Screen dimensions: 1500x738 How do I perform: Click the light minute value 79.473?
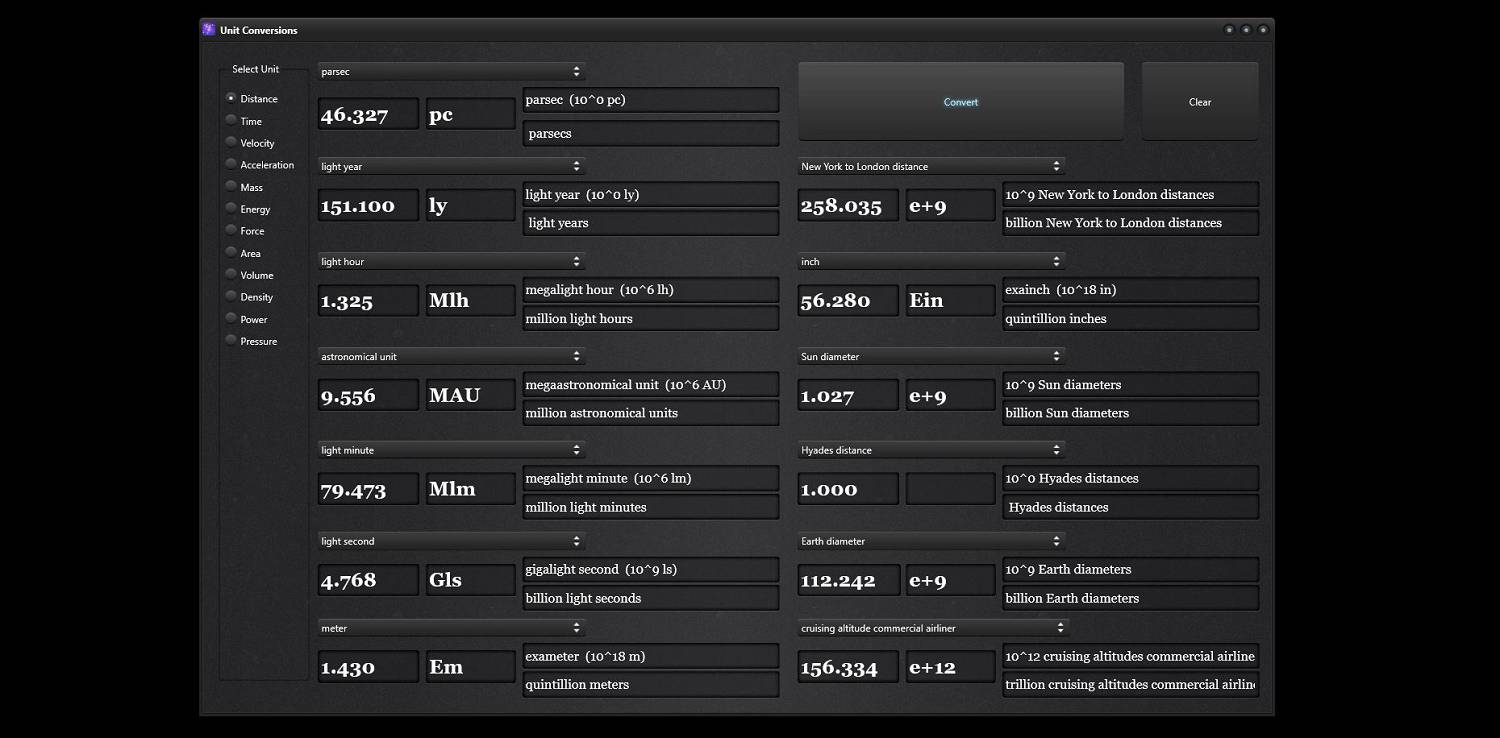tap(368, 490)
